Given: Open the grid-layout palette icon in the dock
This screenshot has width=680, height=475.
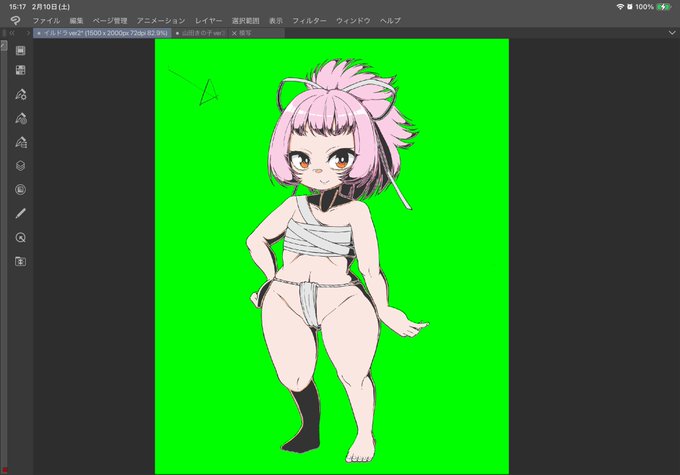Looking at the screenshot, I should [x=20, y=70].
